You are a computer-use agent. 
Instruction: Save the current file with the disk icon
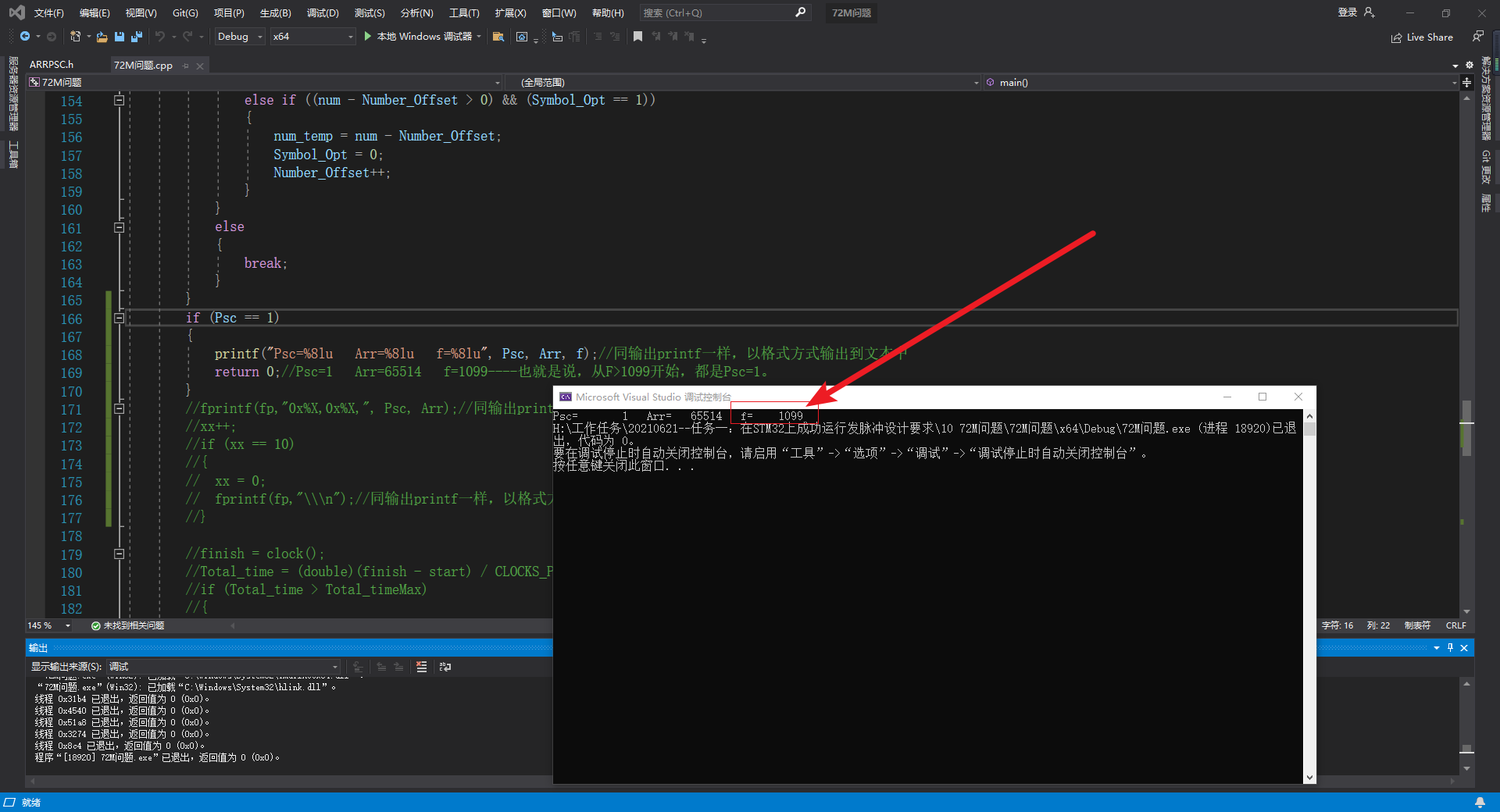pyautogui.click(x=120, y=37)
